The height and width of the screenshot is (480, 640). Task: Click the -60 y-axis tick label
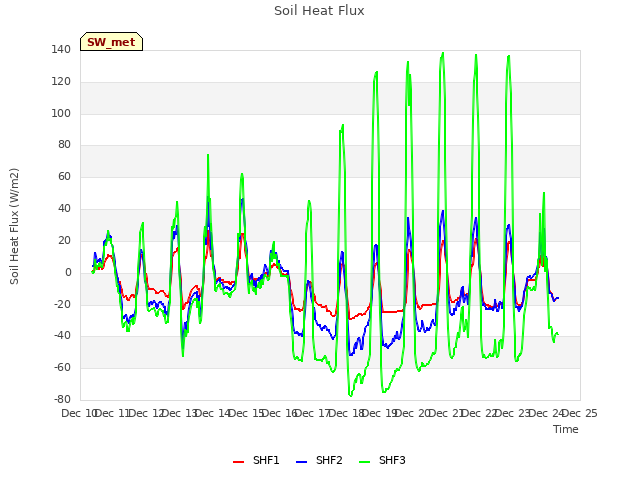click(x=62, y=367)
